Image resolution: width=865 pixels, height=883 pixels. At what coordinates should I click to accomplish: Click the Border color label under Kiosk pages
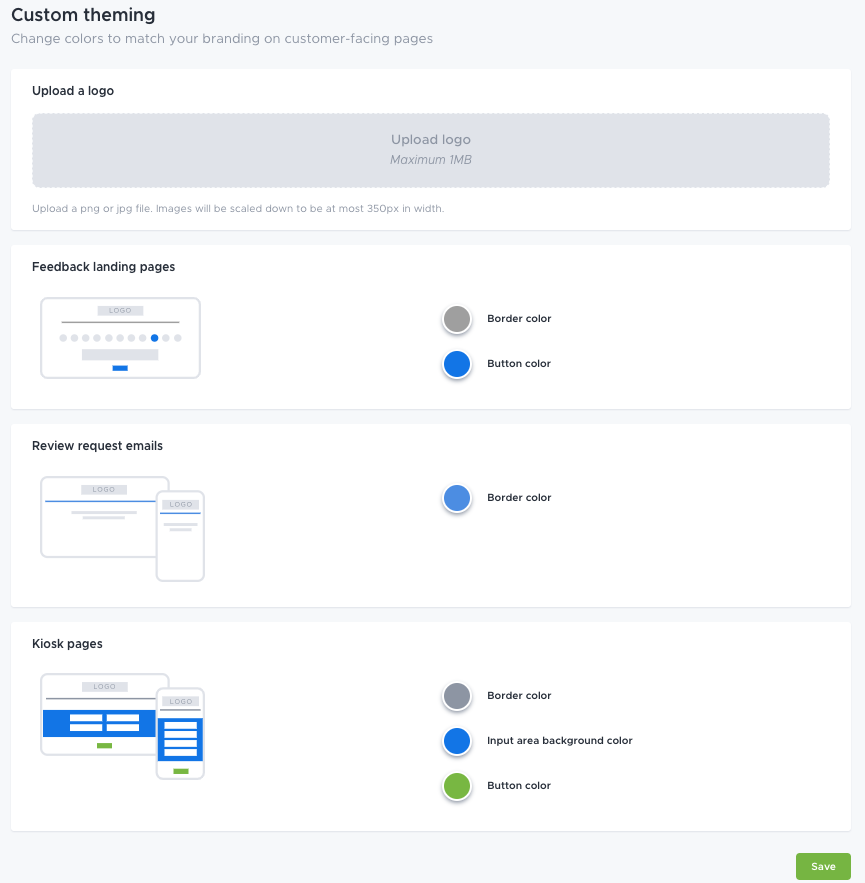coord(519,695)
